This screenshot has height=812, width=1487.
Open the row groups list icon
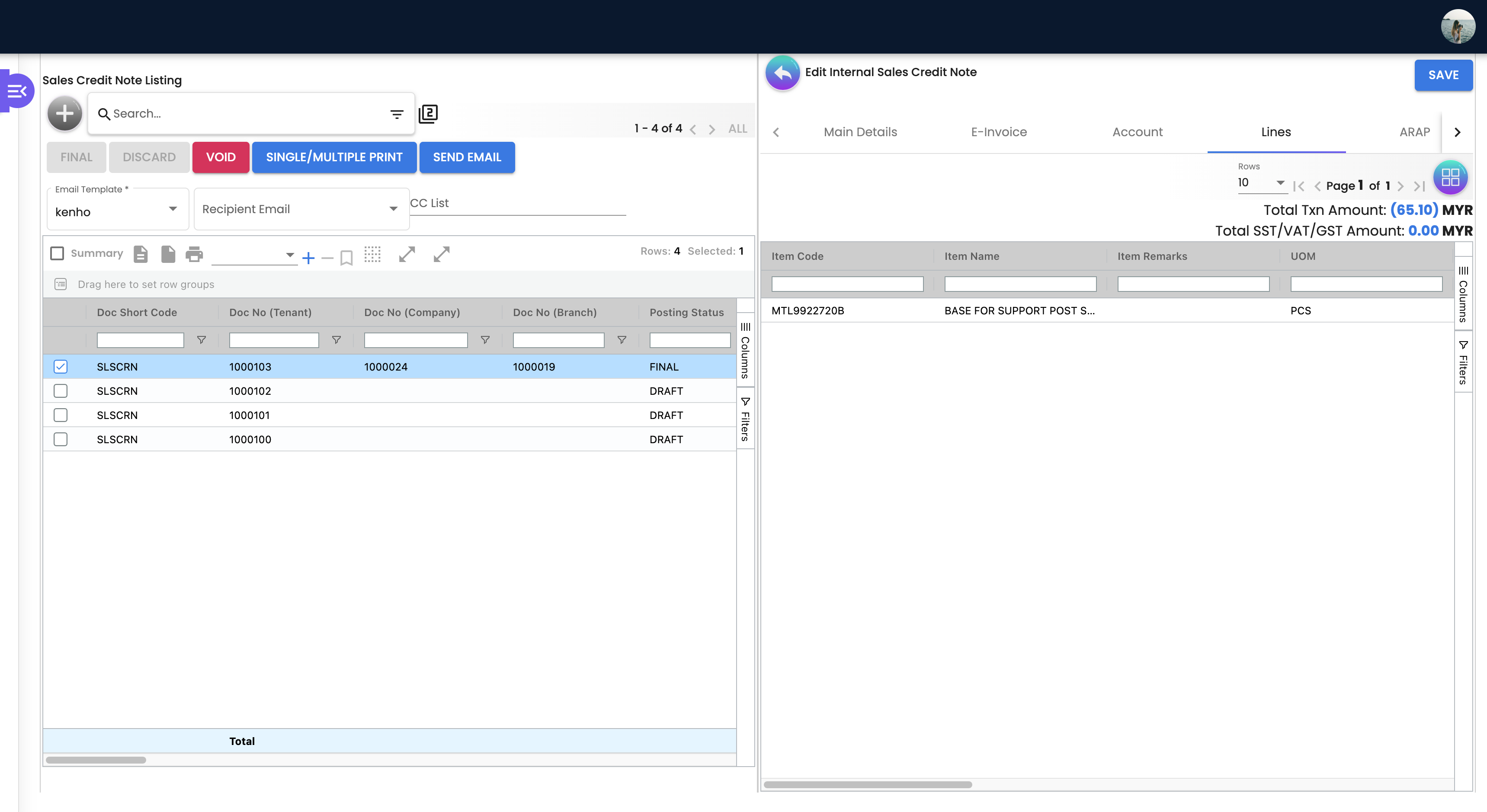click(61, 284)
